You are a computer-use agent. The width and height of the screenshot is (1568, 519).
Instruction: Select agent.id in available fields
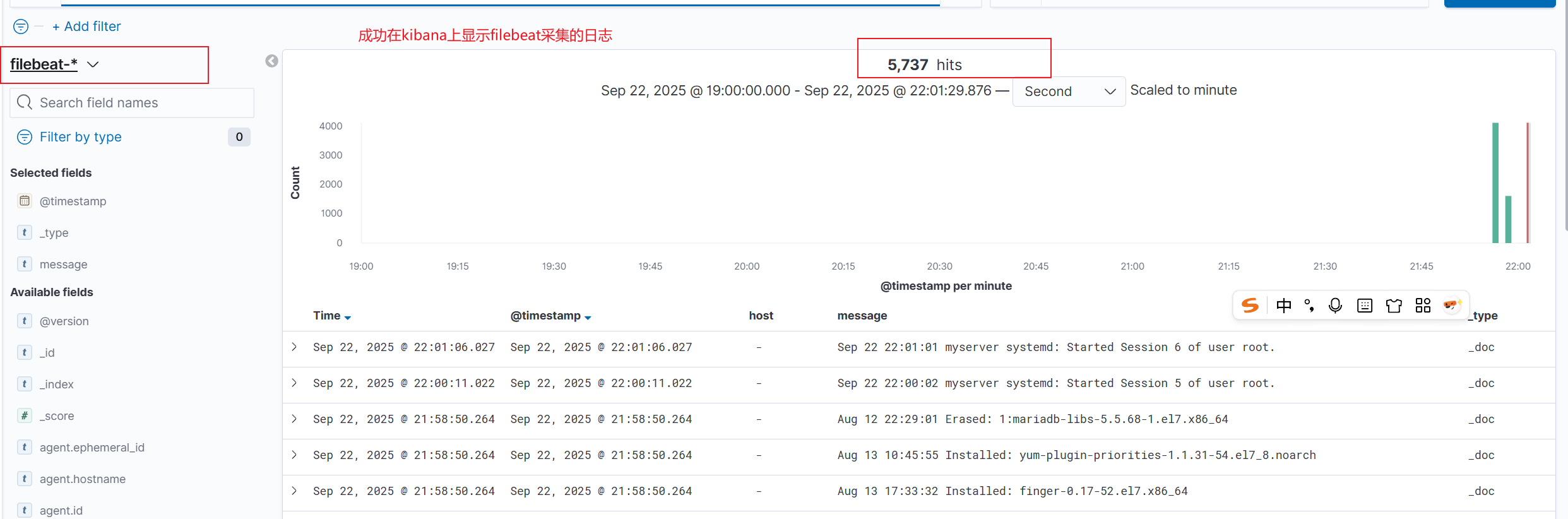[61, 511]
